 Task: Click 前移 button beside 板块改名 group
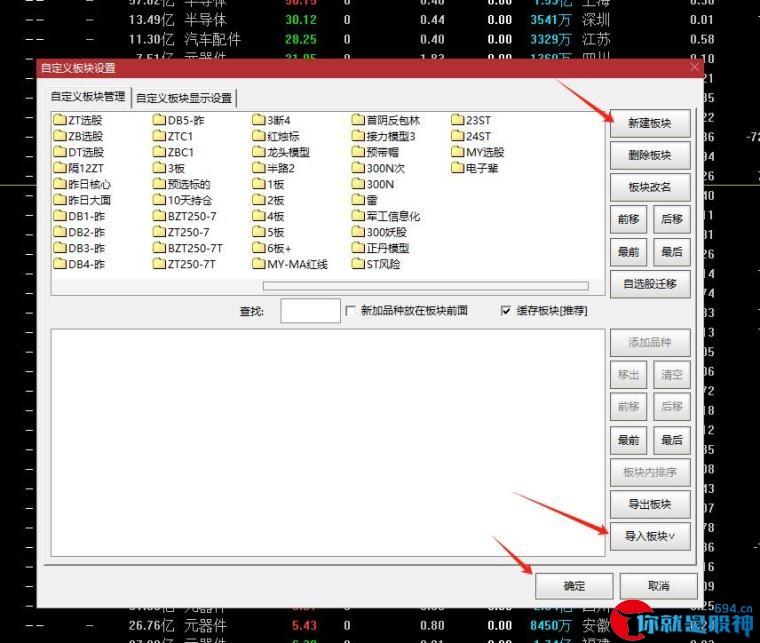coord(629,220)
